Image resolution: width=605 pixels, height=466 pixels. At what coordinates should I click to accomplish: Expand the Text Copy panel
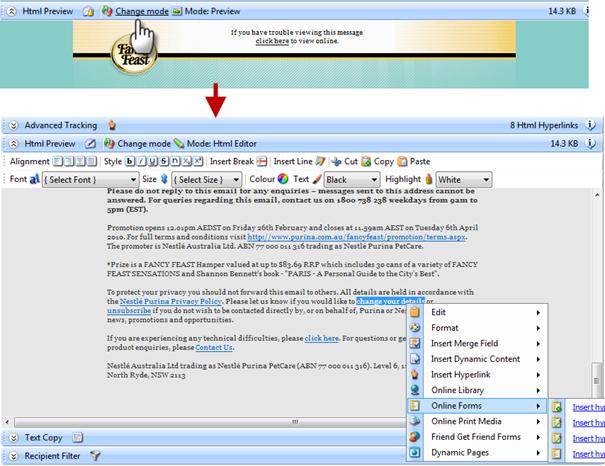pos(14,438)
